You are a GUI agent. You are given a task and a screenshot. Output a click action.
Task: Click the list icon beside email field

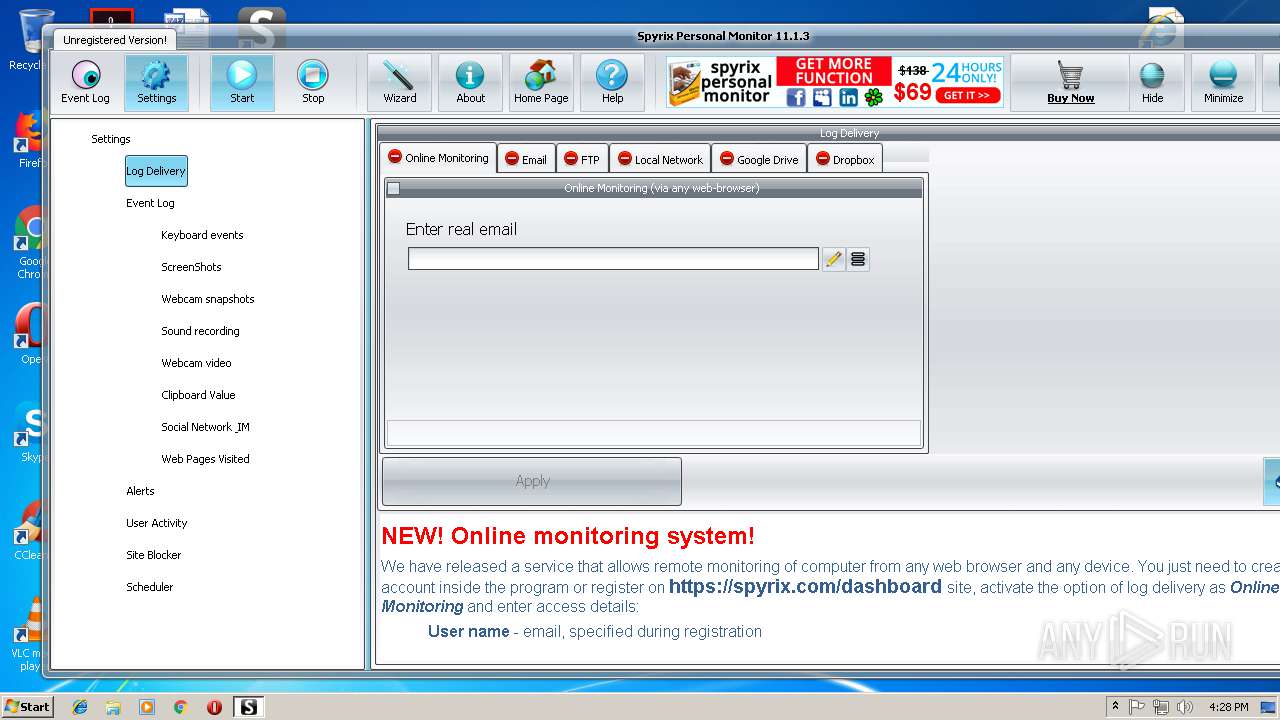tap(857, 259)
